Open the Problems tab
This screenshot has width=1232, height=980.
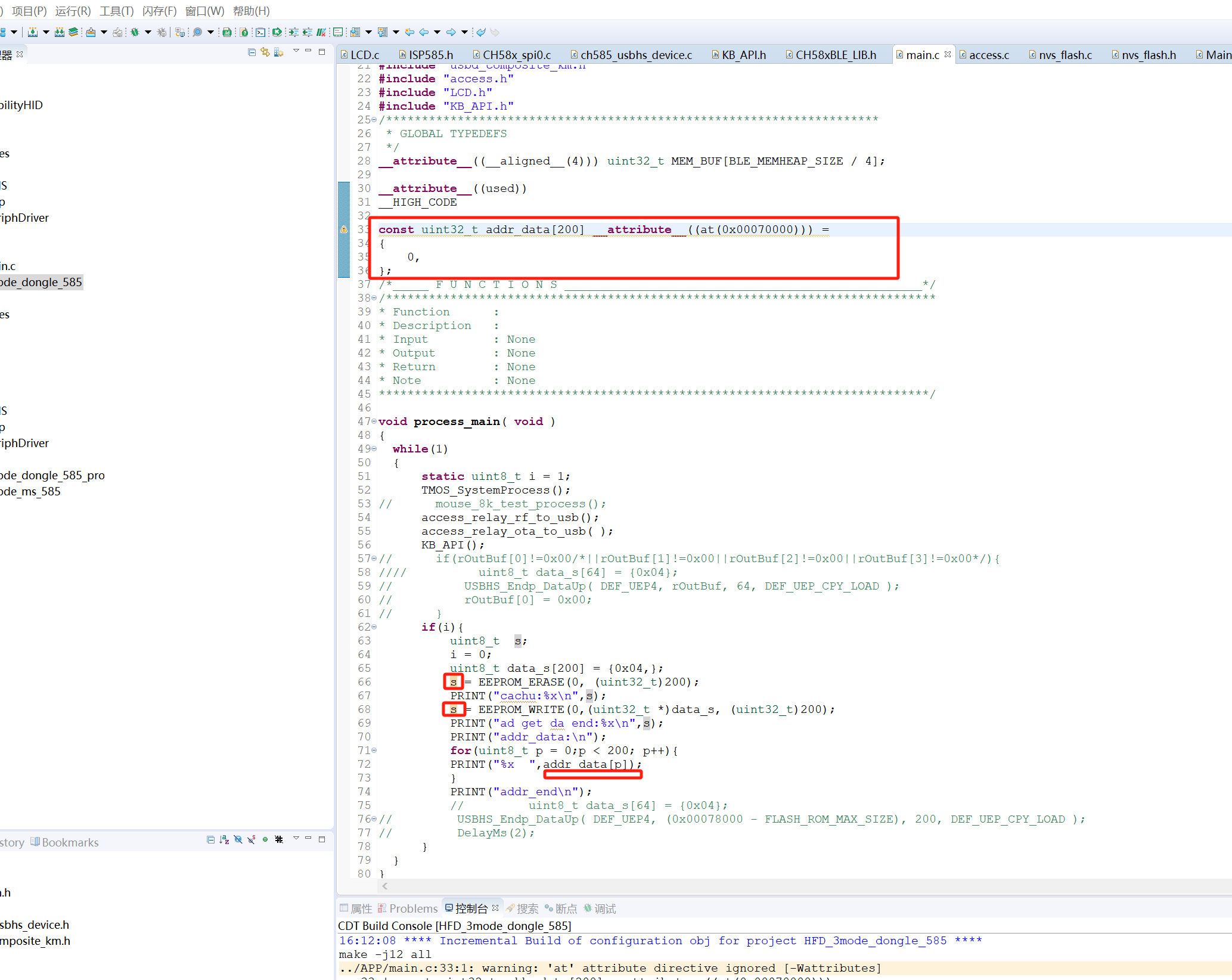[408, 908]
